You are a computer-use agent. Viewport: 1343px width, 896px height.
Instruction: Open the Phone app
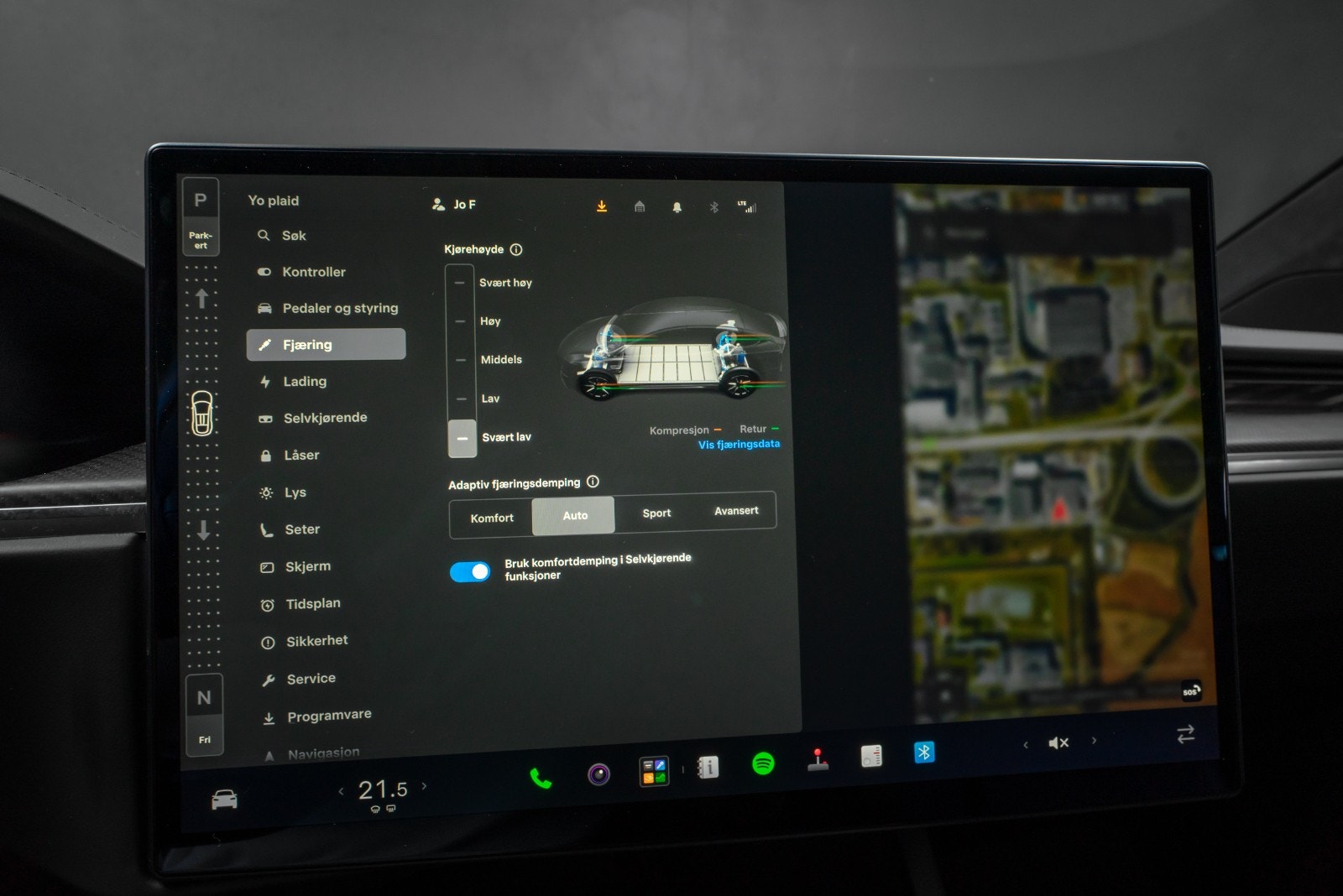pos(541,779)
